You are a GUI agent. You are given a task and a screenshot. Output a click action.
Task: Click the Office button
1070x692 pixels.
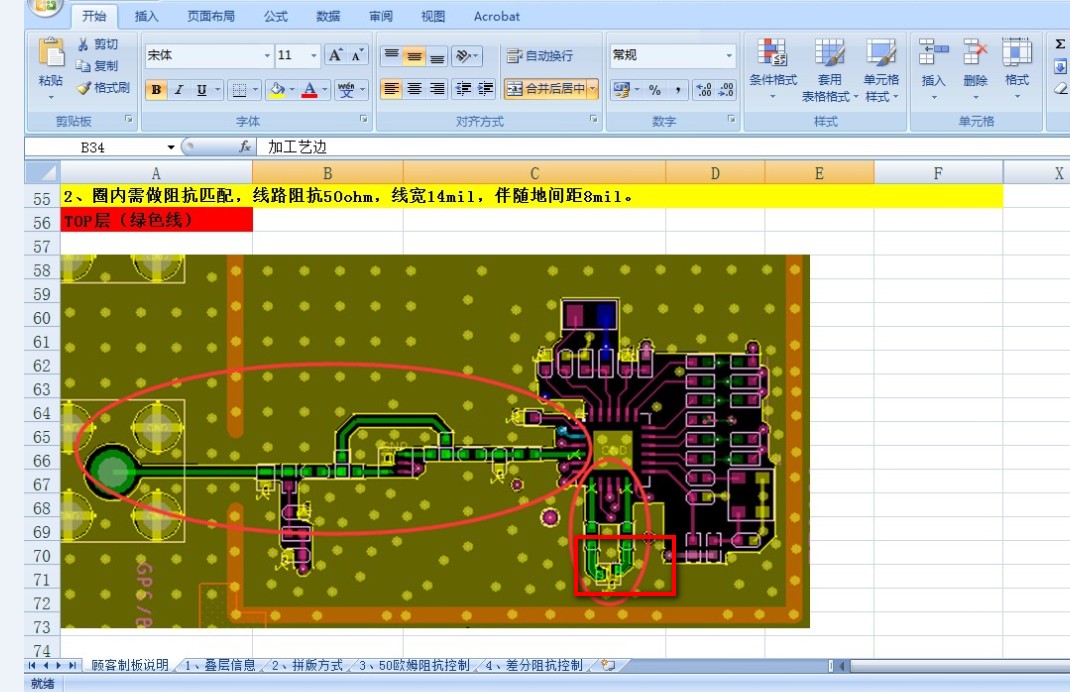click(45, 5)
